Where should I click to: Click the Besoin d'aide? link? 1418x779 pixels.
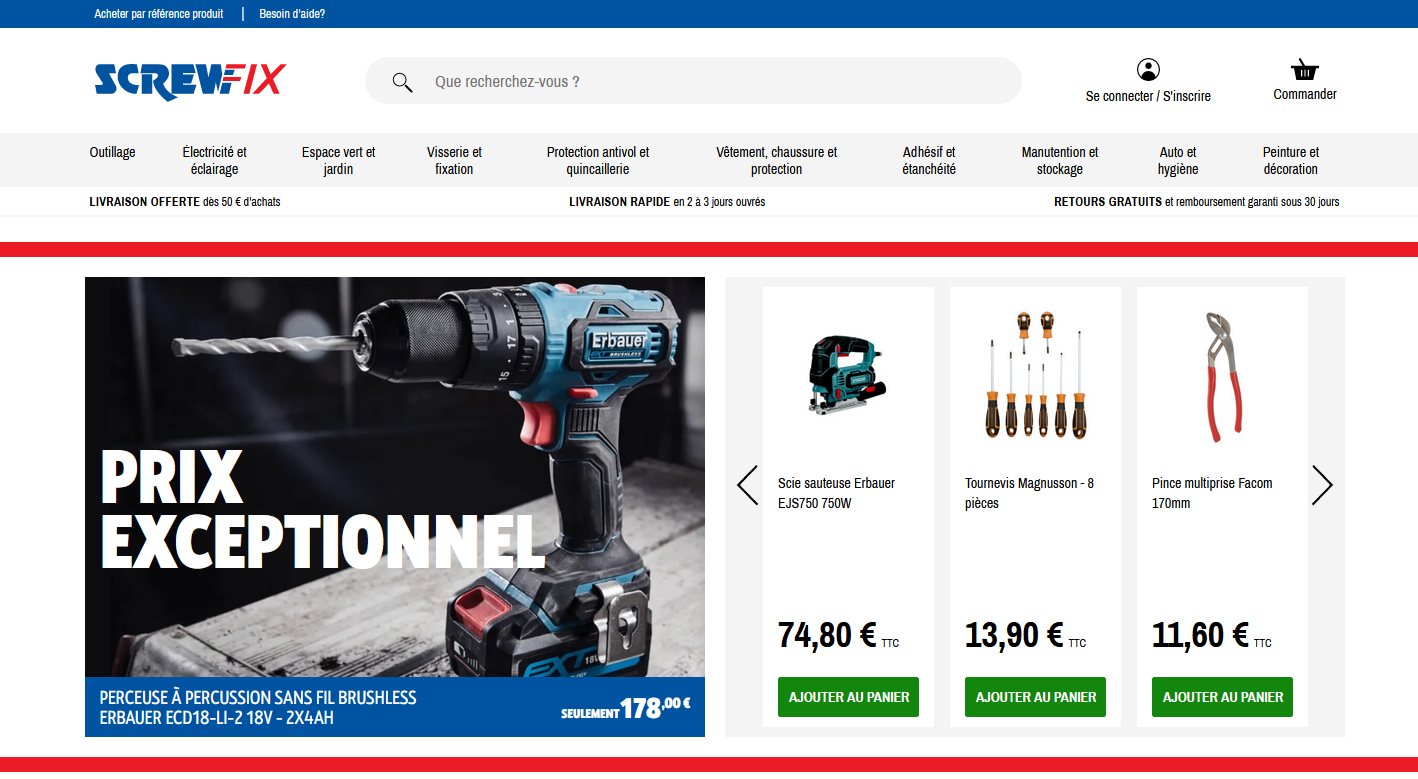coord(291,14)
